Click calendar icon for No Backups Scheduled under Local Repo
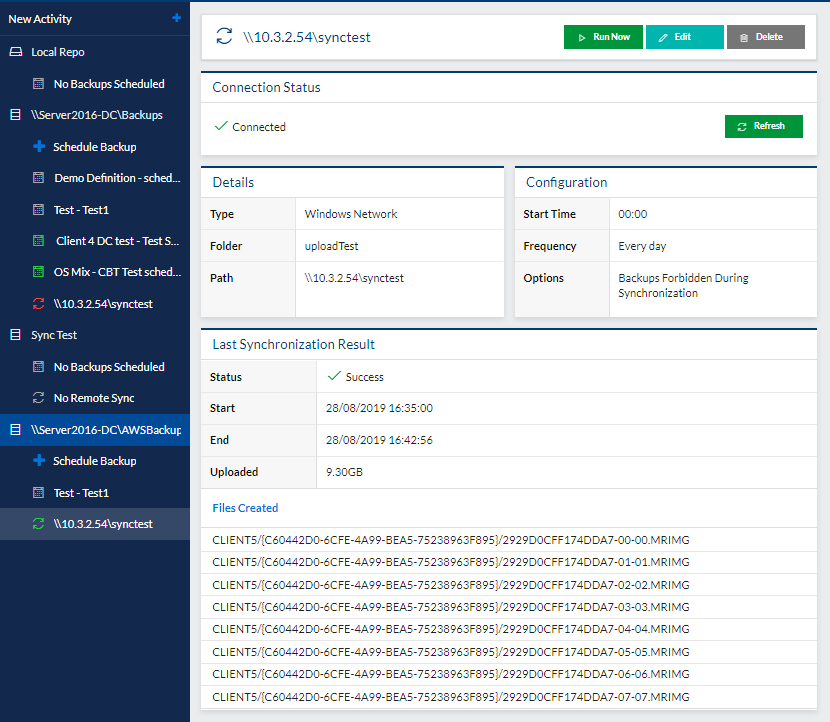The width and height of the screenshot is (830, 722). click(39, 84)
